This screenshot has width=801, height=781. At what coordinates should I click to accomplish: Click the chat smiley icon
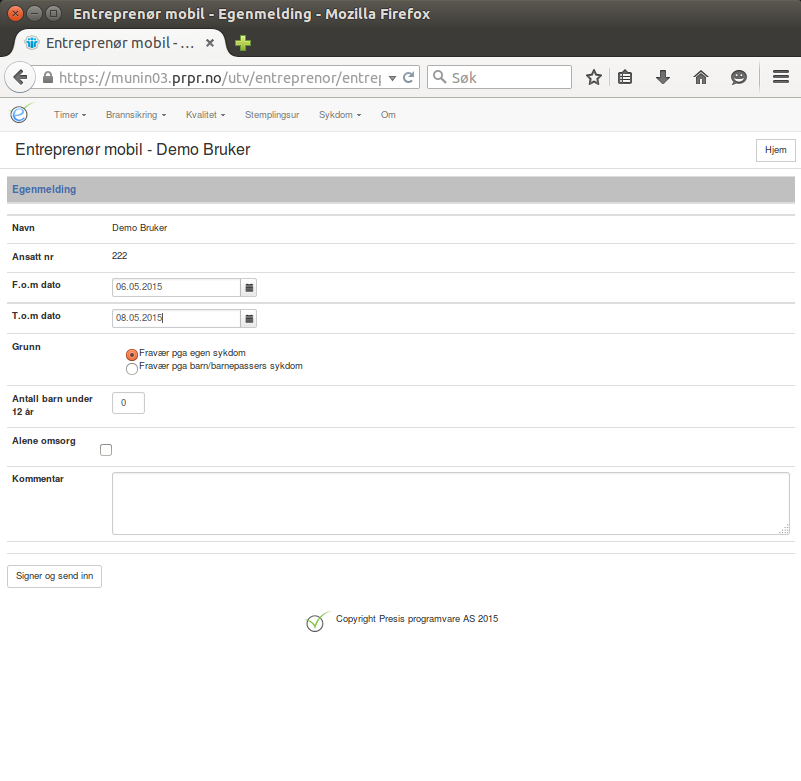click(739, 78)
